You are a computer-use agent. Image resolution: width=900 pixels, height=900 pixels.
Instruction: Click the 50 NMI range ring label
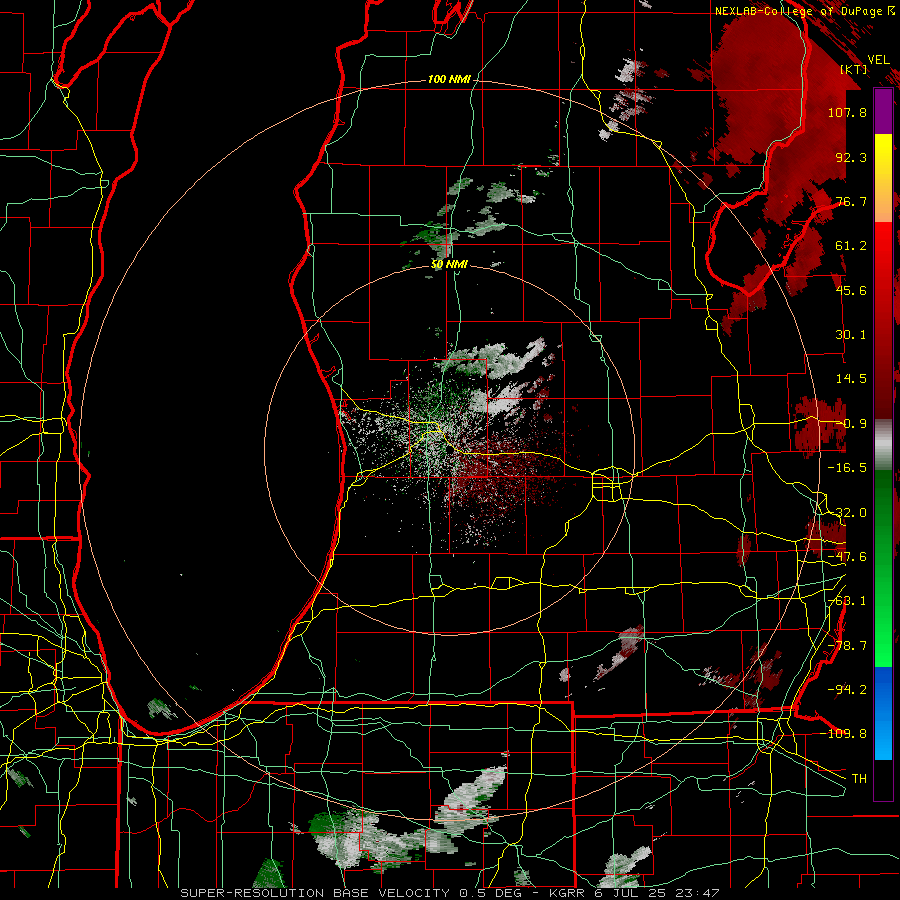tap(449, 265)
